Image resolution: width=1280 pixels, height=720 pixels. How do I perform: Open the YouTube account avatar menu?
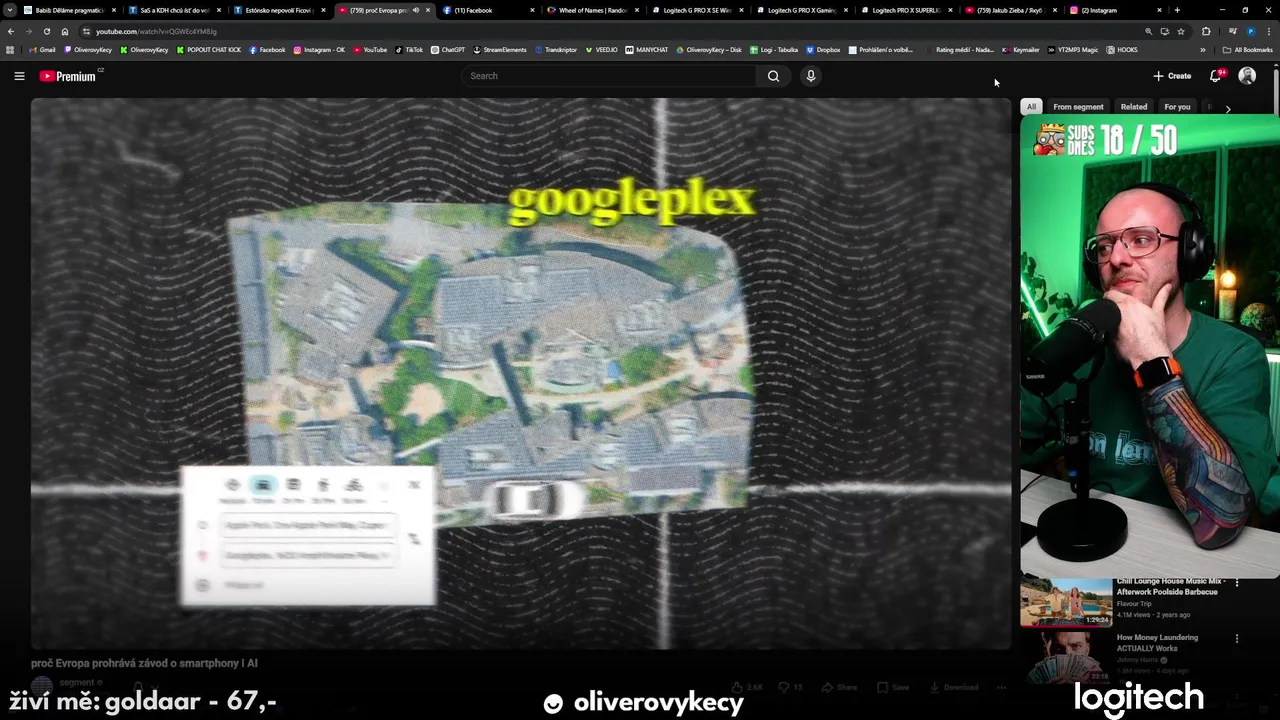(1247, 76)
